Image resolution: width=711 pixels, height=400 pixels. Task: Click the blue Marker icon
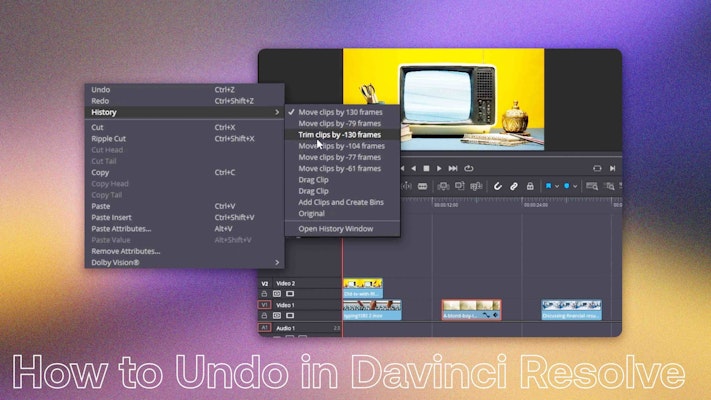566,186
